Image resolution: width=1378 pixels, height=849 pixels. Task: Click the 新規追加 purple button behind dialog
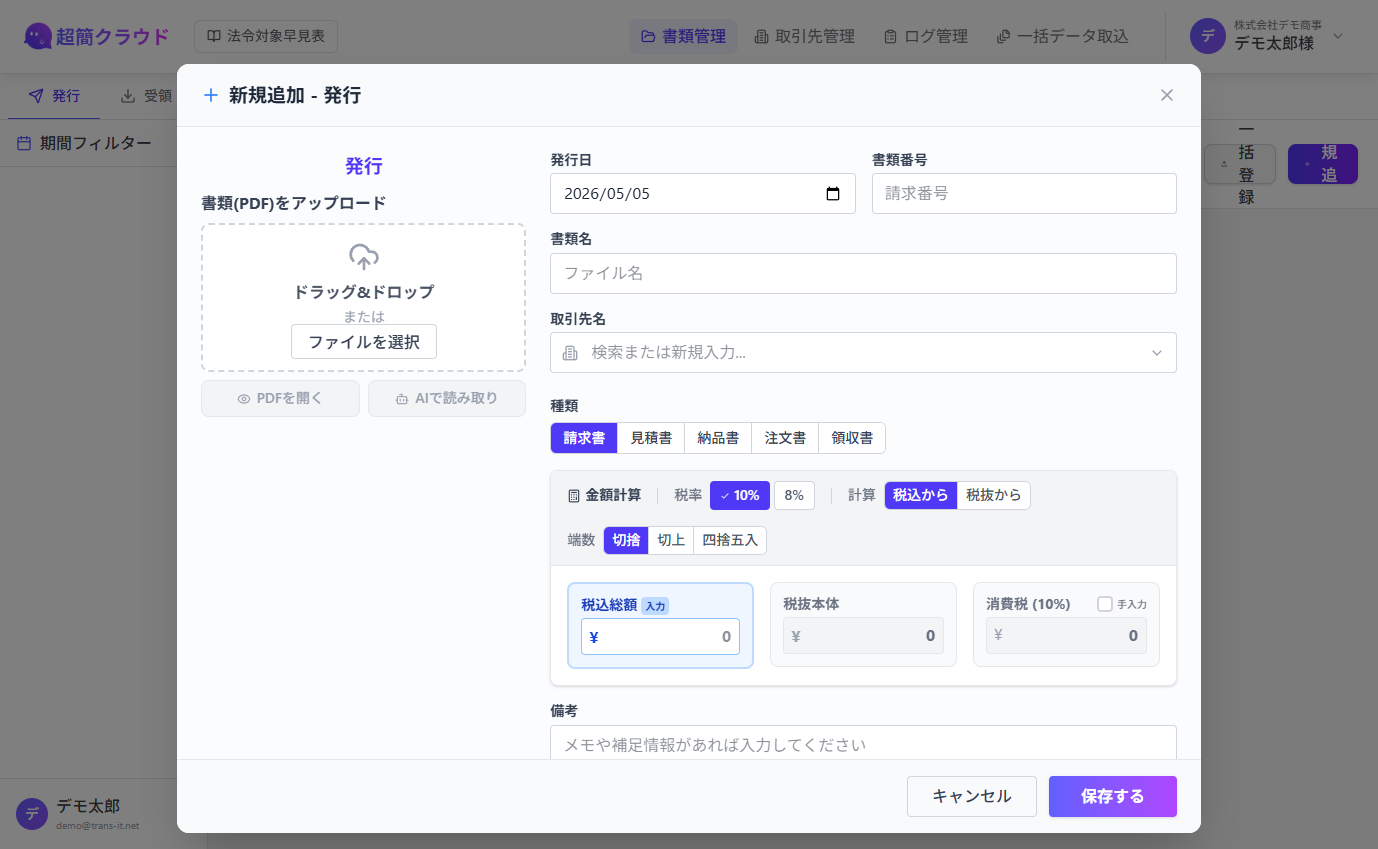(1323, 164)
